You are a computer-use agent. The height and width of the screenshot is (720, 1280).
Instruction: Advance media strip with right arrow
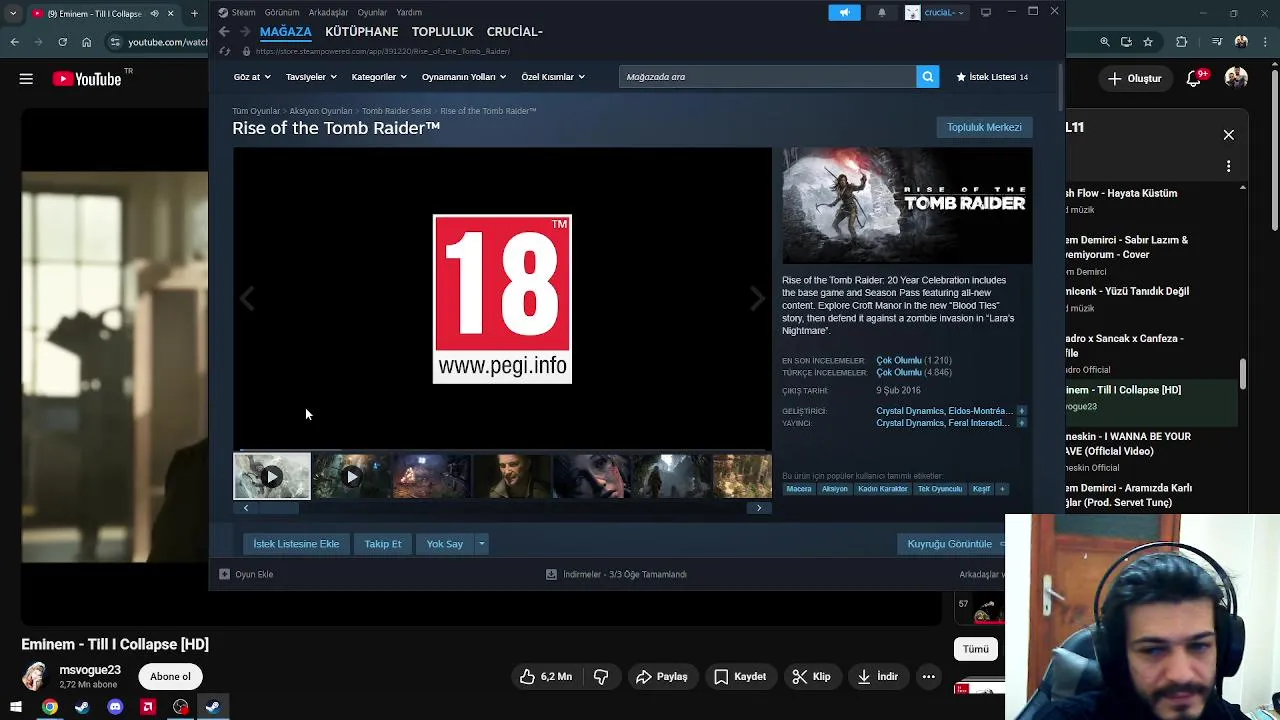point(759,508)
